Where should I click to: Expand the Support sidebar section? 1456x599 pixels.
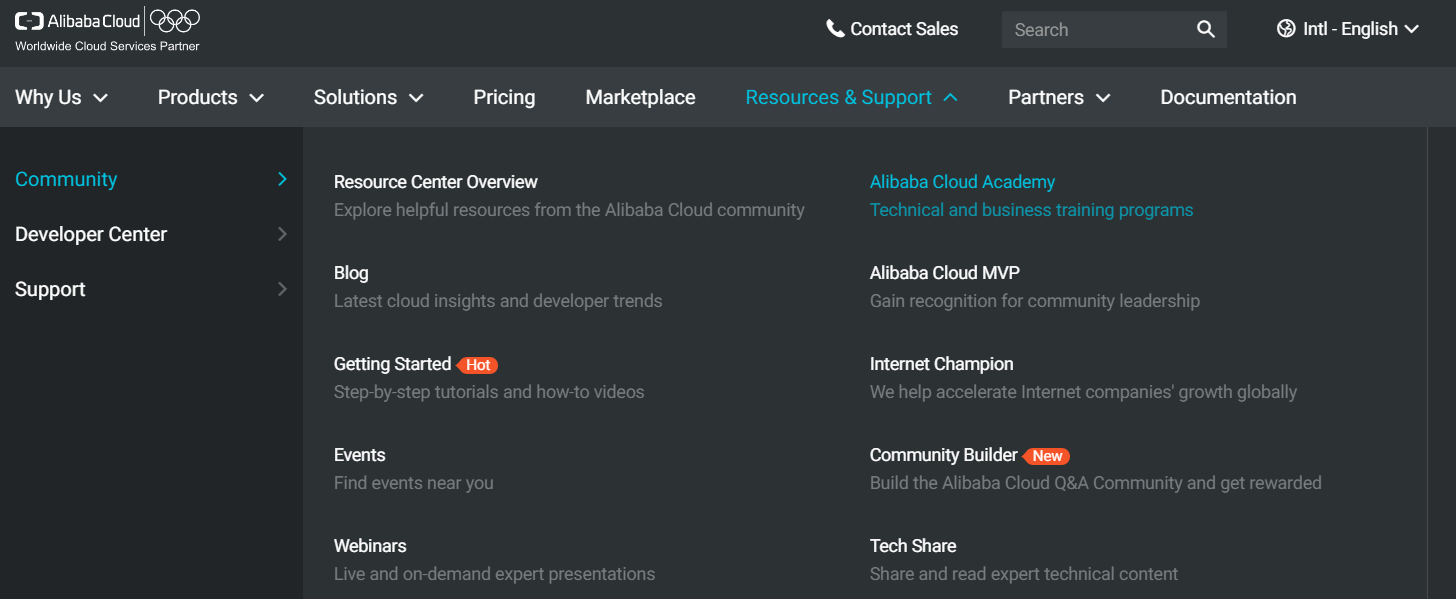[x=49, y=289]
